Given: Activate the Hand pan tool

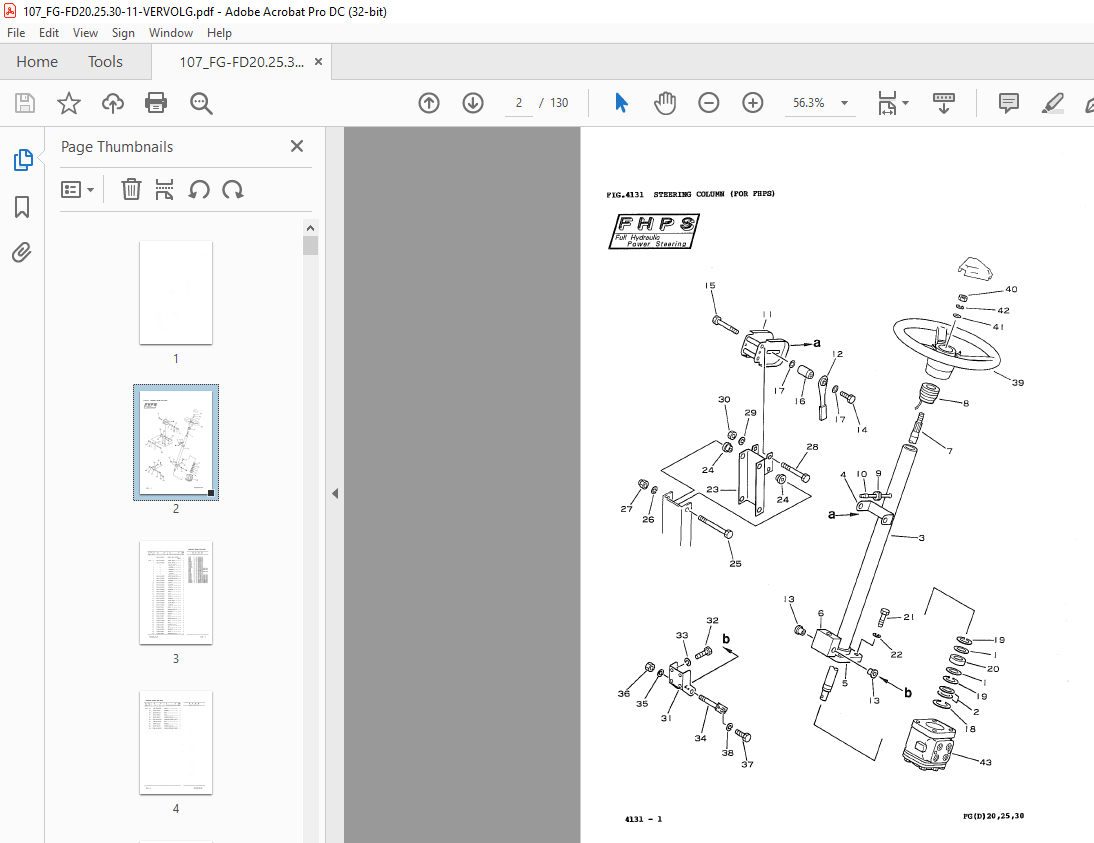Looking at the screenshot, I should pyautogui.click(x=665, y=103).
